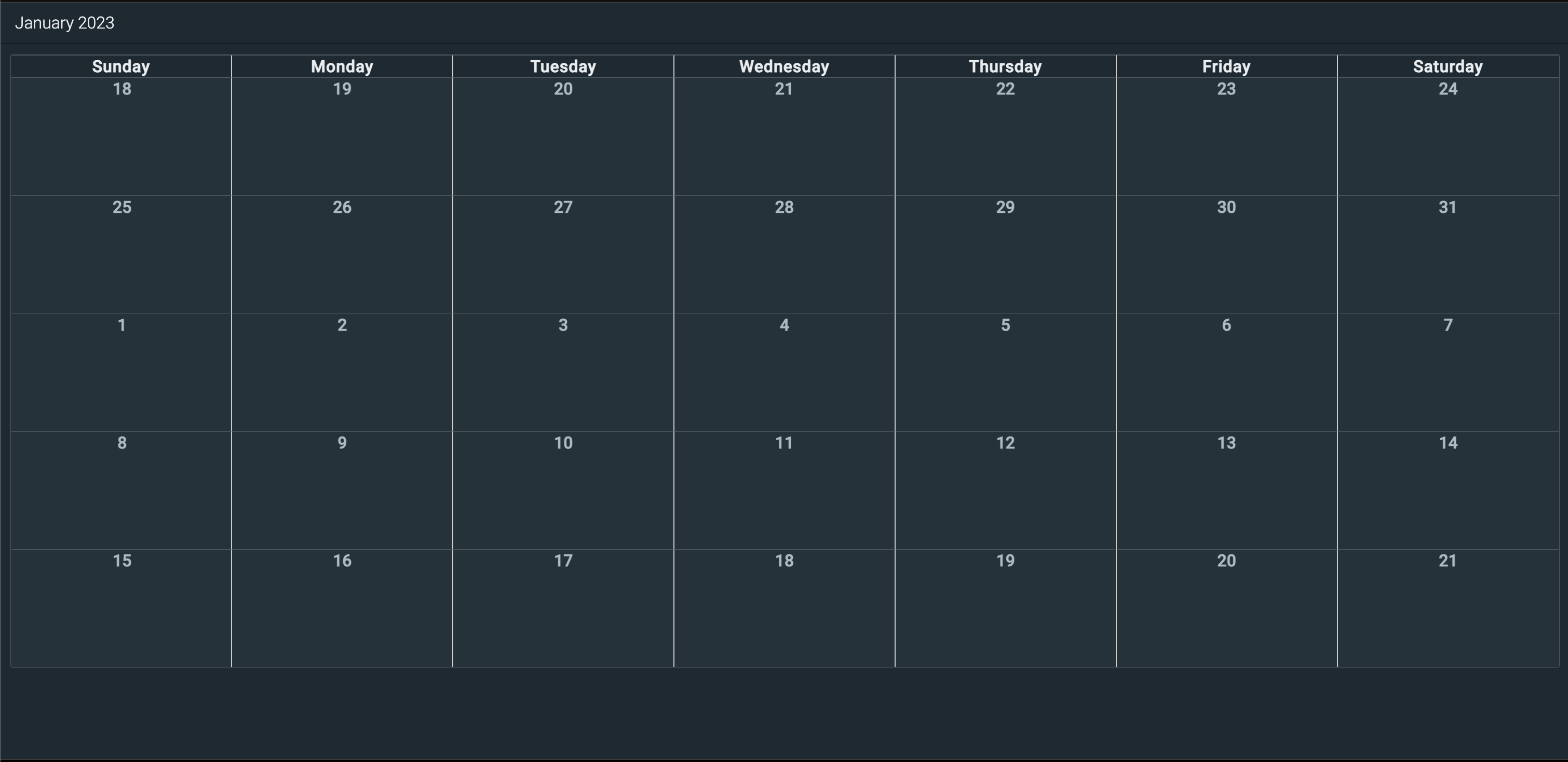This screenshot has width=1568, height=762.
Task: Click day 16 in the Monday column
Action: pyautogui.click(x=342, y=561)
